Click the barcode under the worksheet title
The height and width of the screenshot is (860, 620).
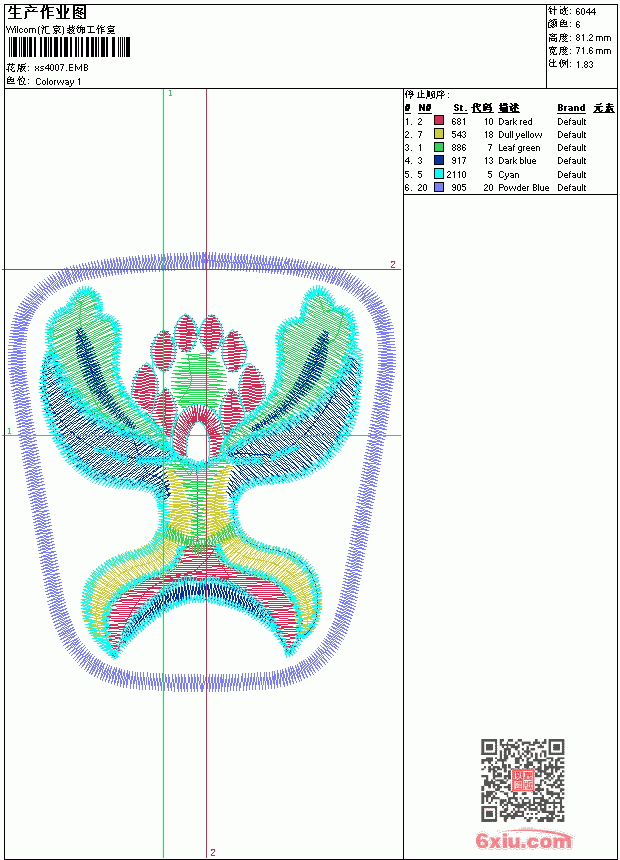tap(69, 47)
